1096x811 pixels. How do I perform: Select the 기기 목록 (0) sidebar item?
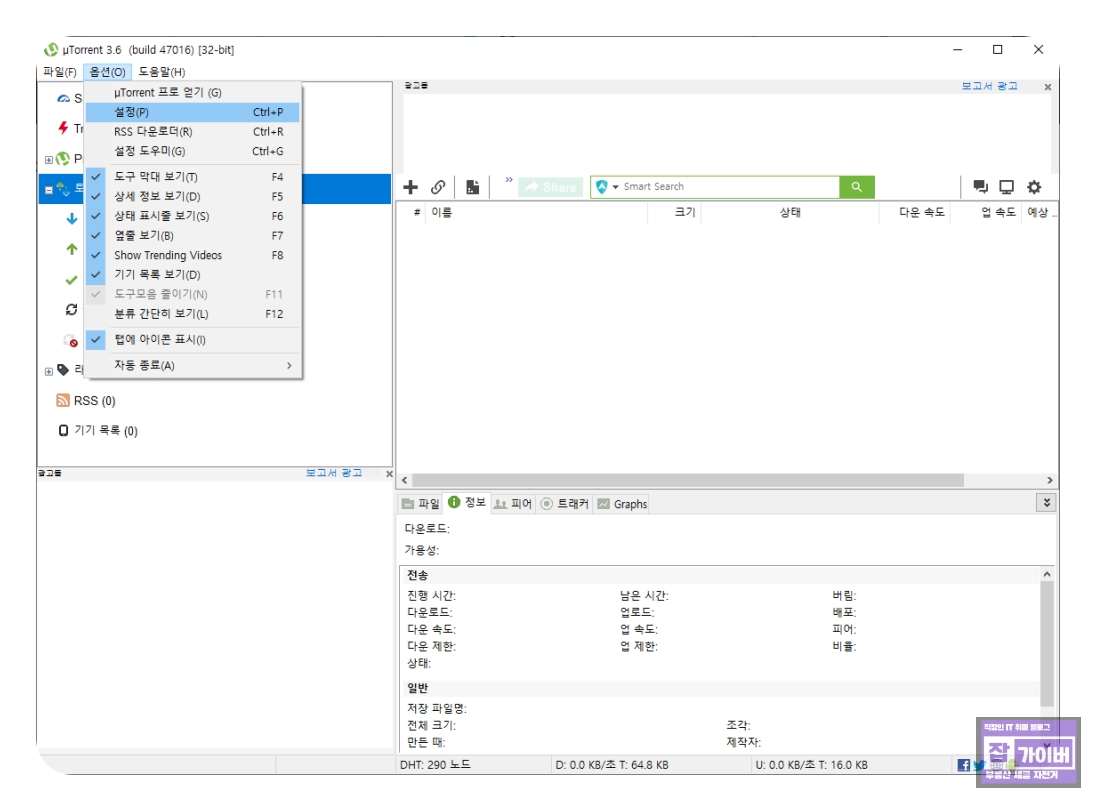(99, 431)
